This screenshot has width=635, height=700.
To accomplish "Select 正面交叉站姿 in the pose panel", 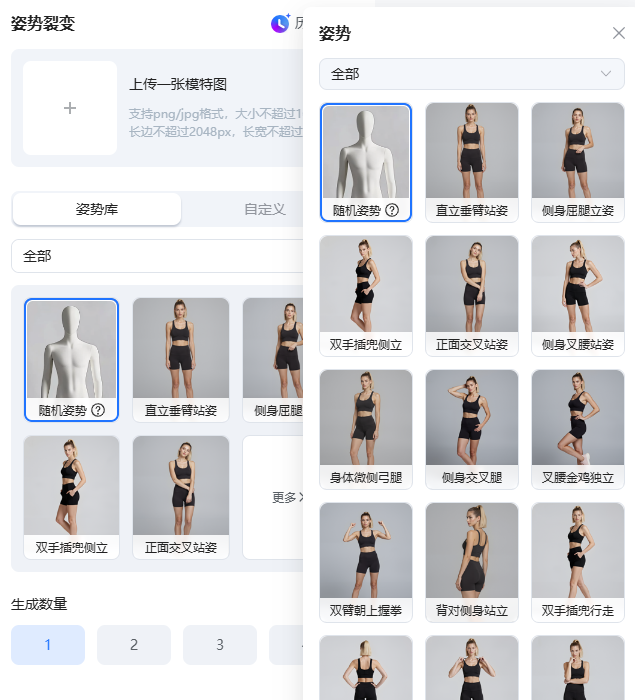I will 472,296.
